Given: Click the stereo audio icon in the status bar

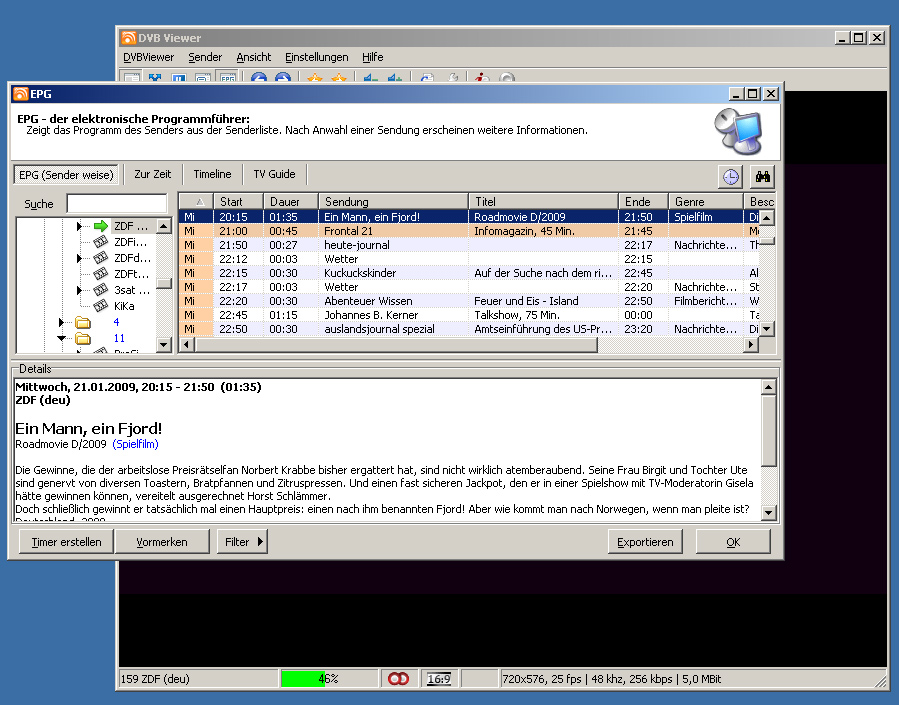Looking at the screenshot, I should pos(399,679).
